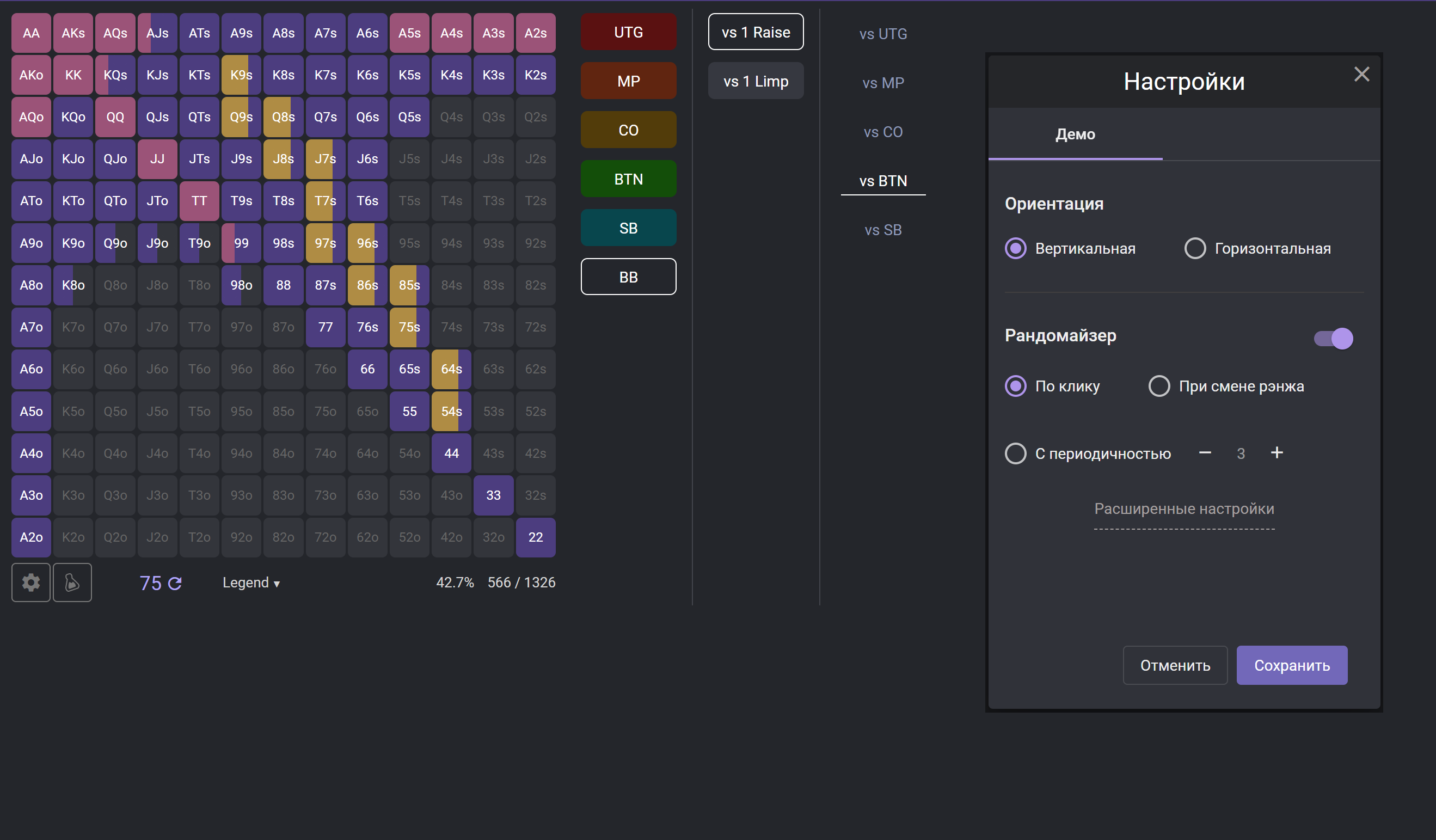This screenshot has width=1436, height=840.
Task: Click Сохранить to save settings
Action: (x=1293, y=664)
